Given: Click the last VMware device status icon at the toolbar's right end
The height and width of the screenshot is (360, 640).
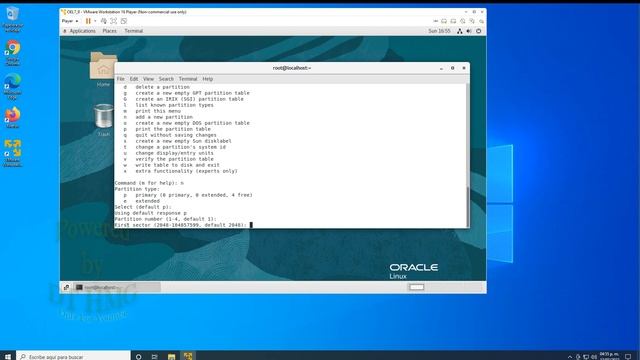Looking at the screenshot, I should tap(482, 21).
